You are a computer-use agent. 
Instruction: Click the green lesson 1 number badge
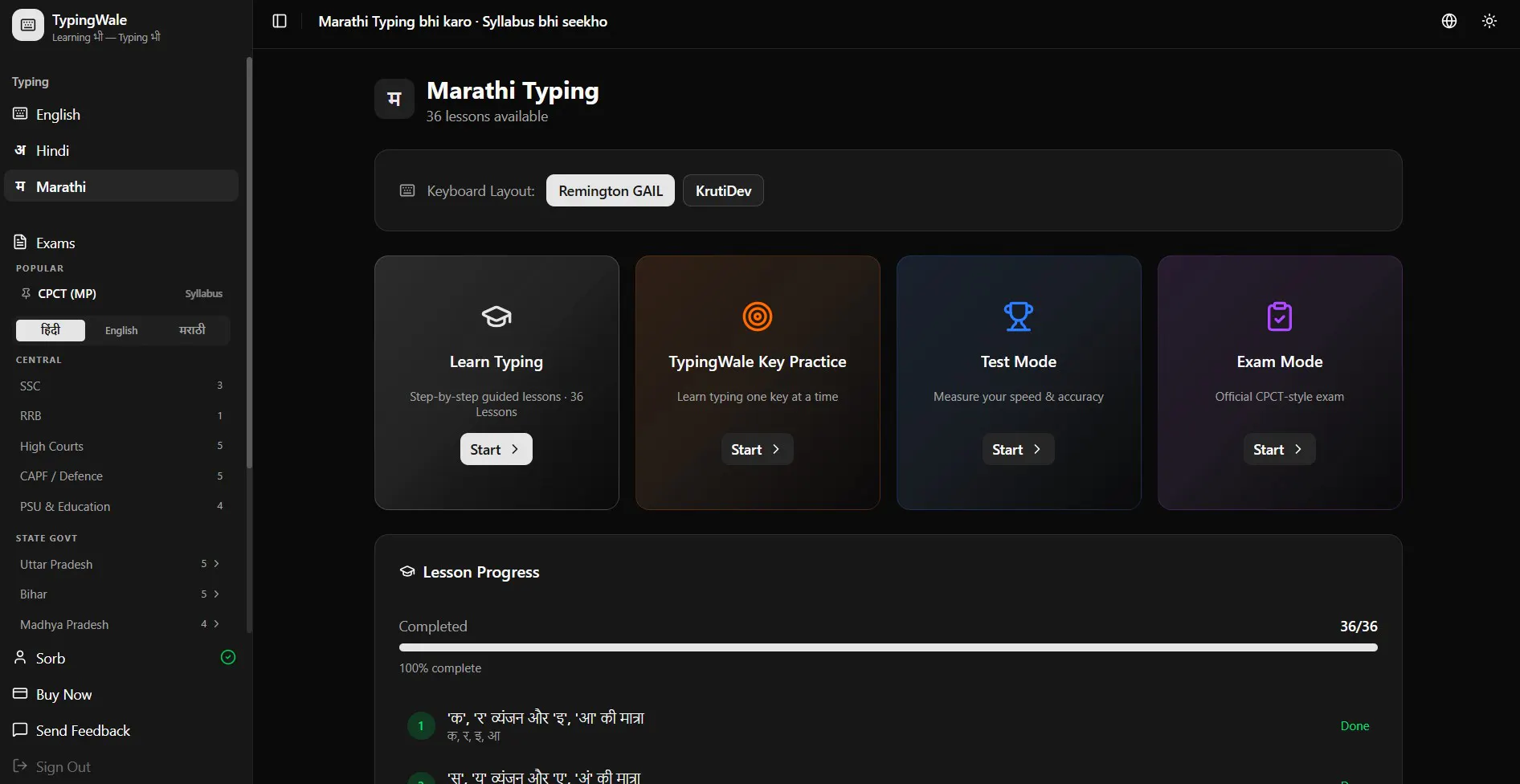420,725
